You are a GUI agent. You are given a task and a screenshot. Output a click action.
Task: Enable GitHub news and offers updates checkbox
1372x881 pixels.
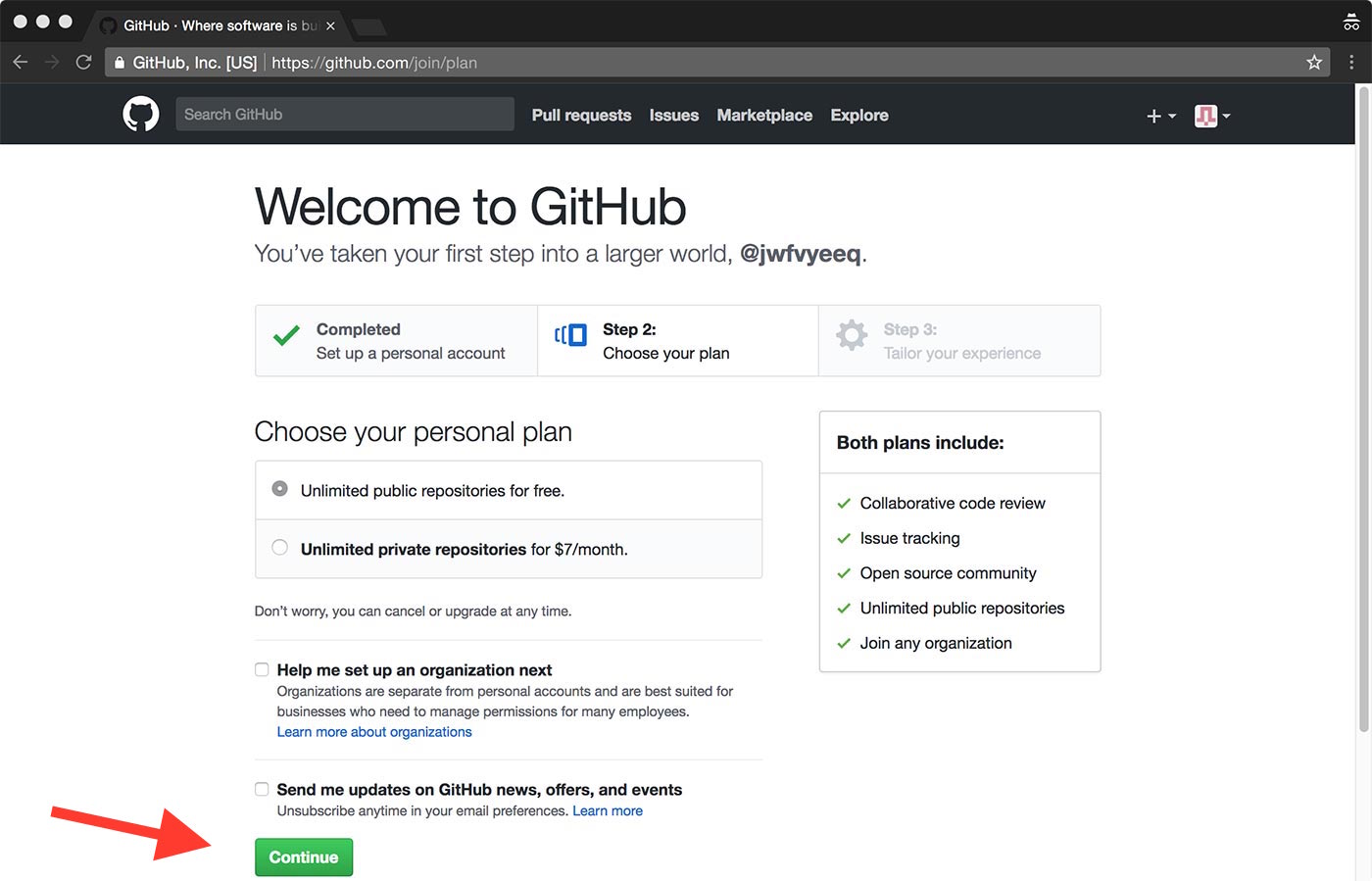(x=262, y=790)
